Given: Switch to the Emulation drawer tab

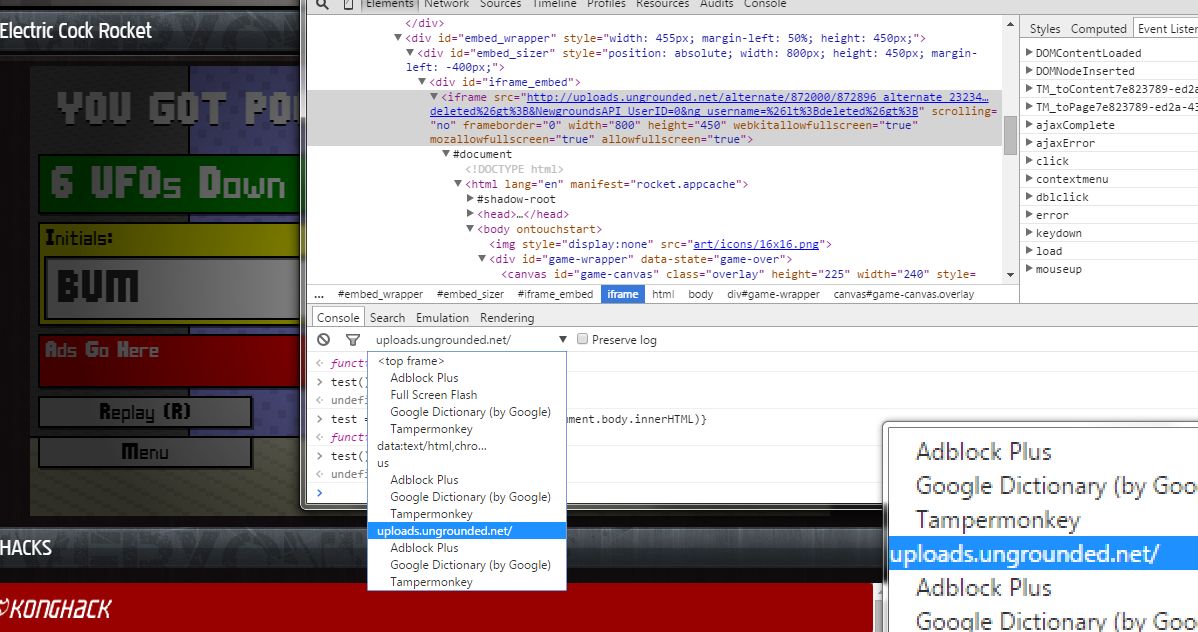Looking at the screenshot, I should pos(442,318).
